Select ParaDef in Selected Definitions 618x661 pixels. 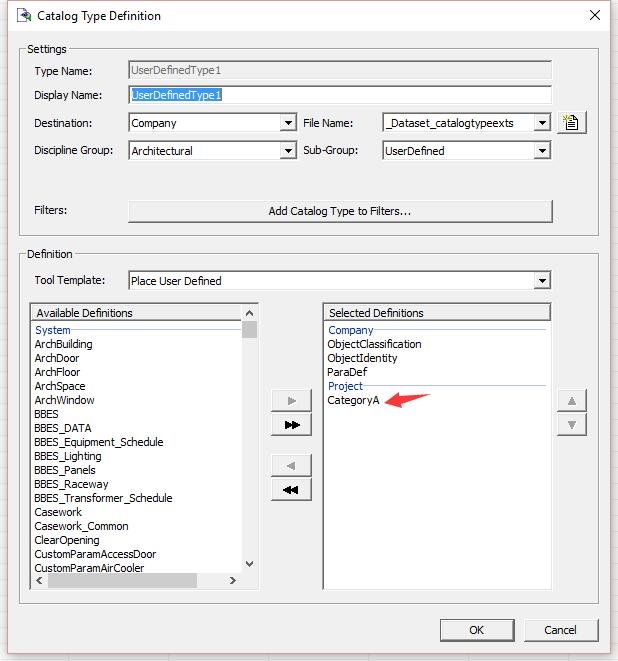[347, 372]
